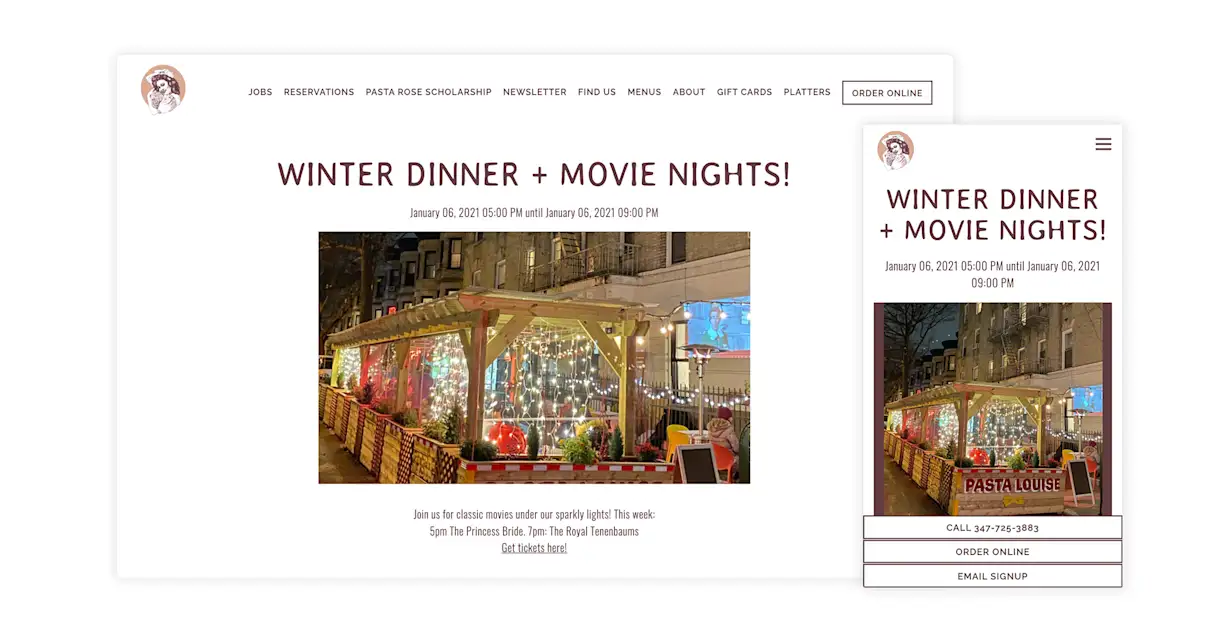This screenshot has height=633, width=1219.
Task: Tap mobile Order Online button
Action: coord(992,552)
